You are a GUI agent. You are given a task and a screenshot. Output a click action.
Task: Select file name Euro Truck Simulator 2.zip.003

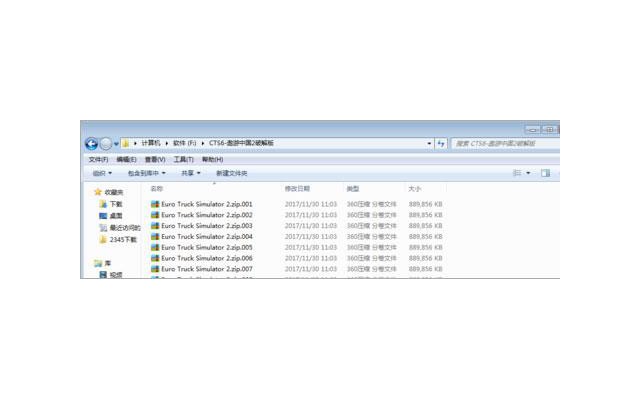[207, 226]
